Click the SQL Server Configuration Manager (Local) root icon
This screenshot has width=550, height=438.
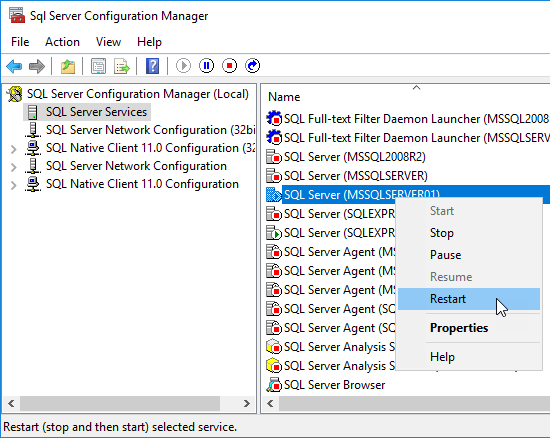[15, 94]
